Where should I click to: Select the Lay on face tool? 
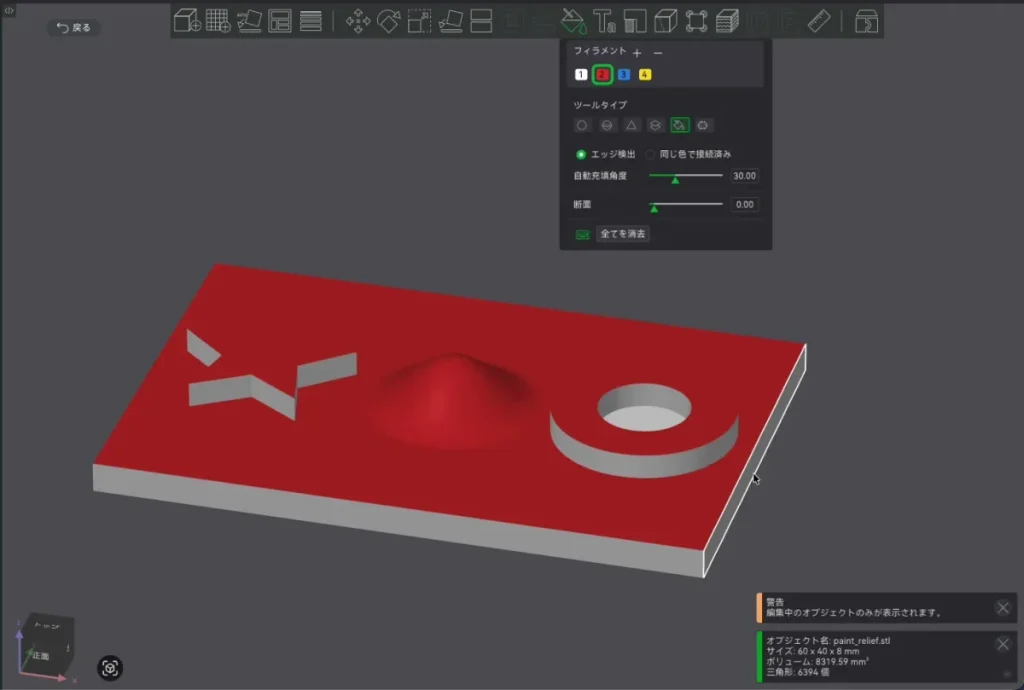click(x=451, y=21)
